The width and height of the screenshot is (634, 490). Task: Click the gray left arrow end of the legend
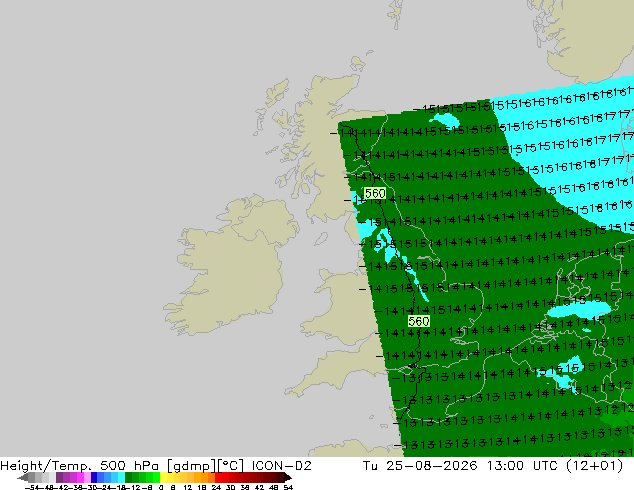point(23,477)
